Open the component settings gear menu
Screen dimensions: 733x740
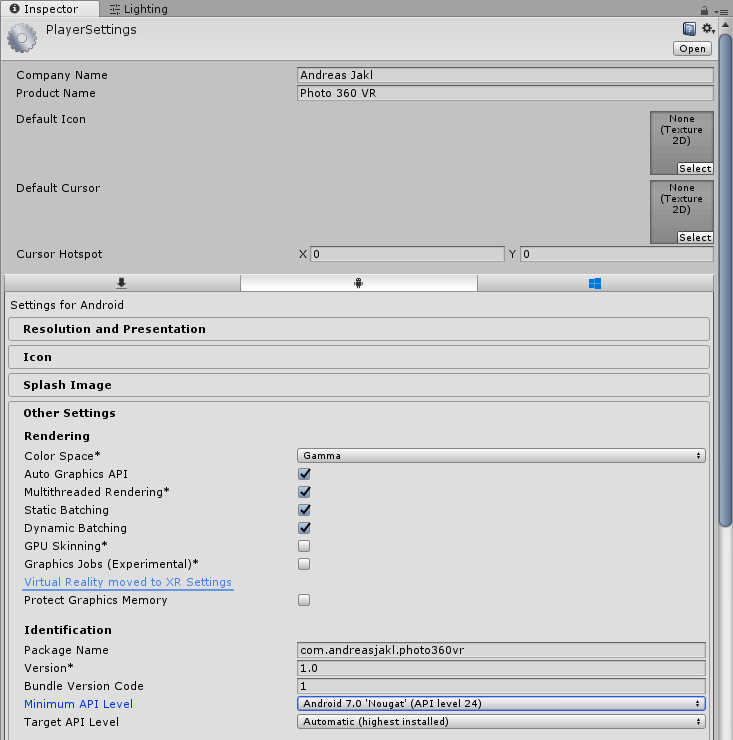(707, 29)
